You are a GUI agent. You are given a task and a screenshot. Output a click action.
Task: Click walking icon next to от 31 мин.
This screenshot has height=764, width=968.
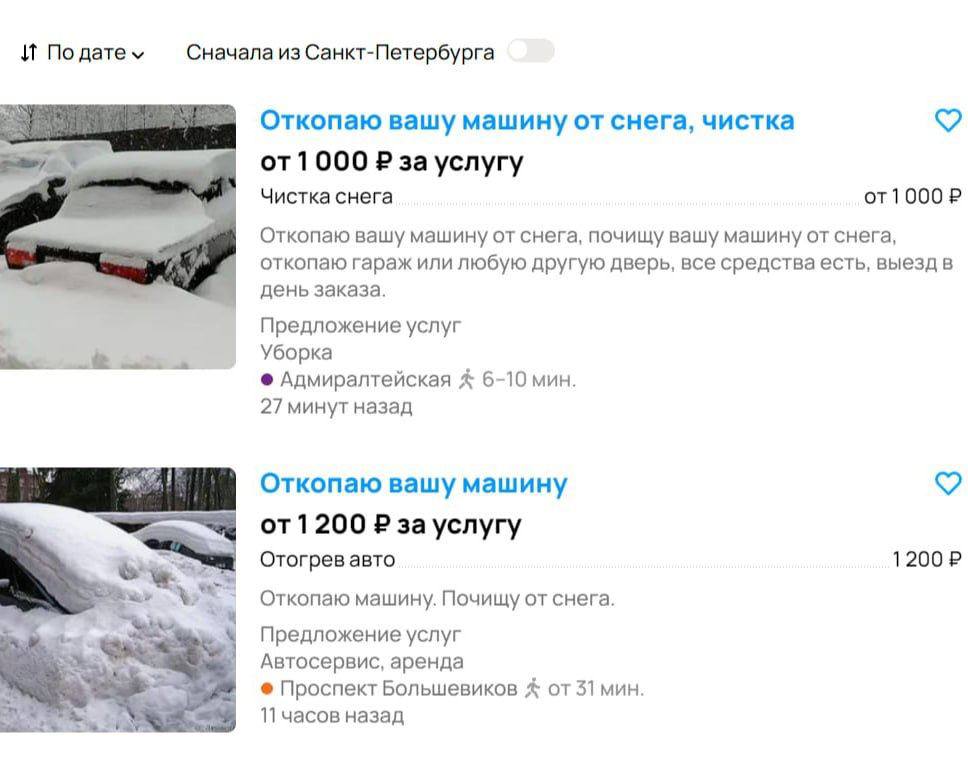tap(532, 688)
